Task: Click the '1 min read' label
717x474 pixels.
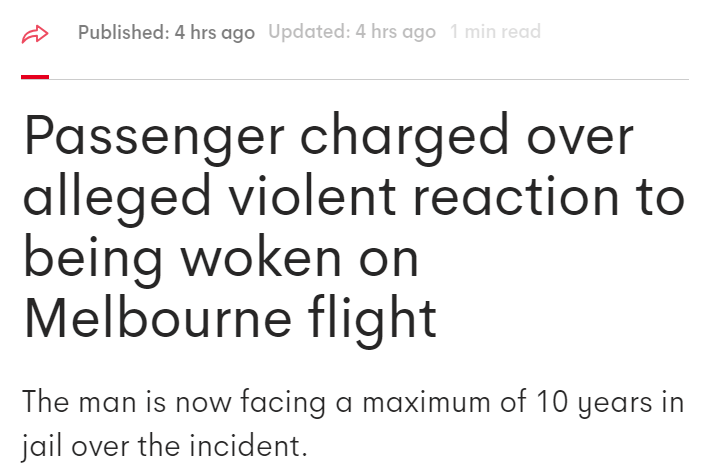Action: click(x=495, y=32)
